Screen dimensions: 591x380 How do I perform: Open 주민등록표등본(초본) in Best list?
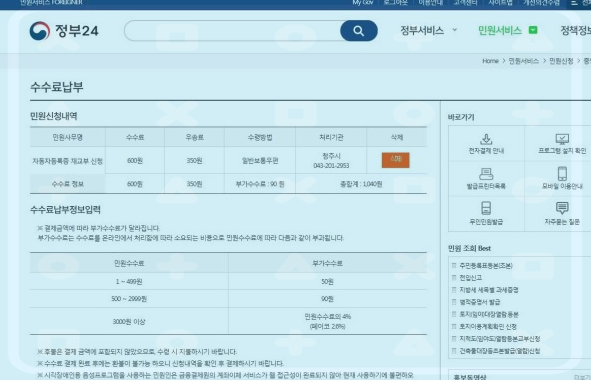click(x=486, y=265)
